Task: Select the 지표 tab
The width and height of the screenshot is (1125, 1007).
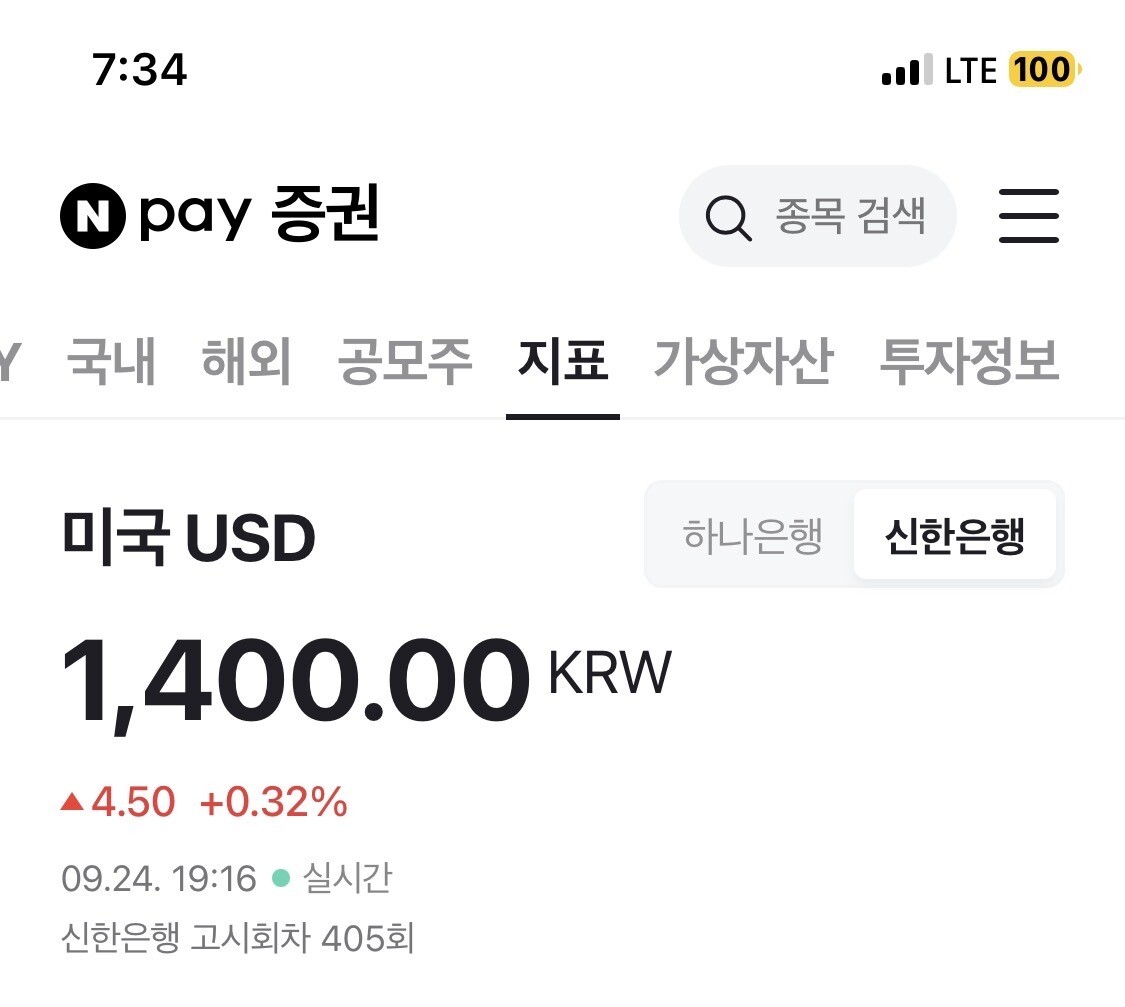Action: (562, 361)
